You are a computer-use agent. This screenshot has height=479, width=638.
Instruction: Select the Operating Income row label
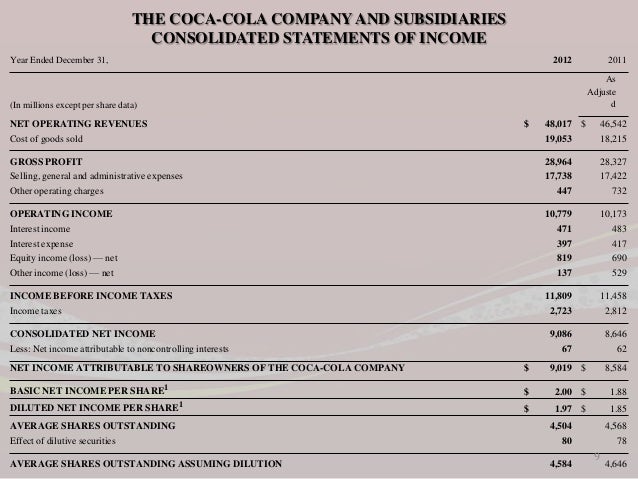point(61,214)
